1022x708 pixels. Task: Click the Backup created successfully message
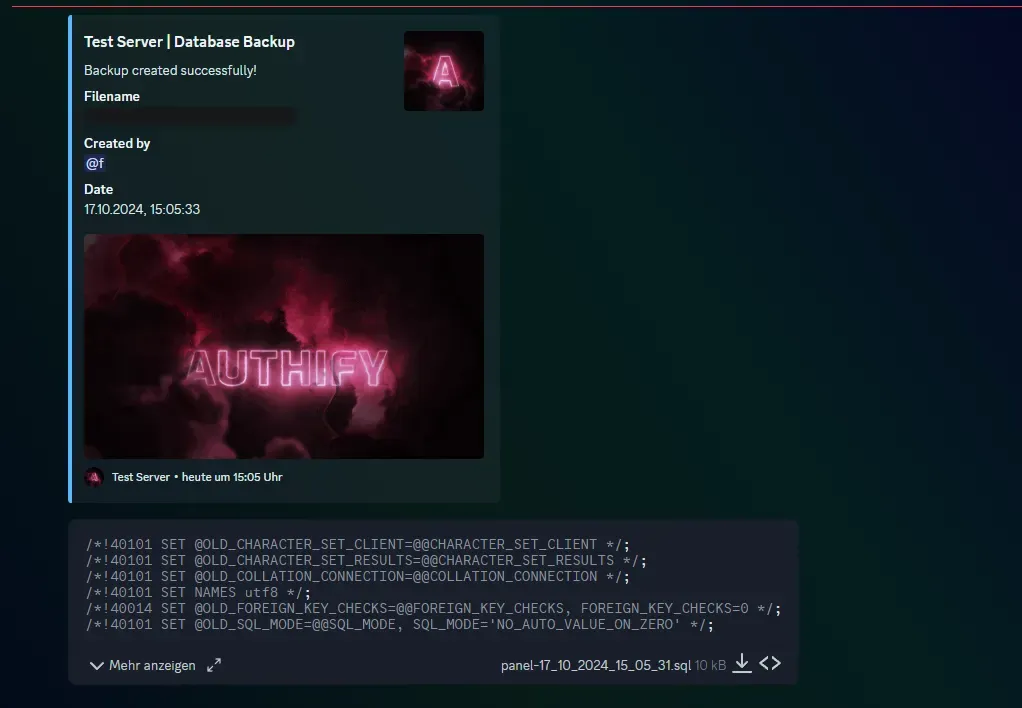coord(170,71)
